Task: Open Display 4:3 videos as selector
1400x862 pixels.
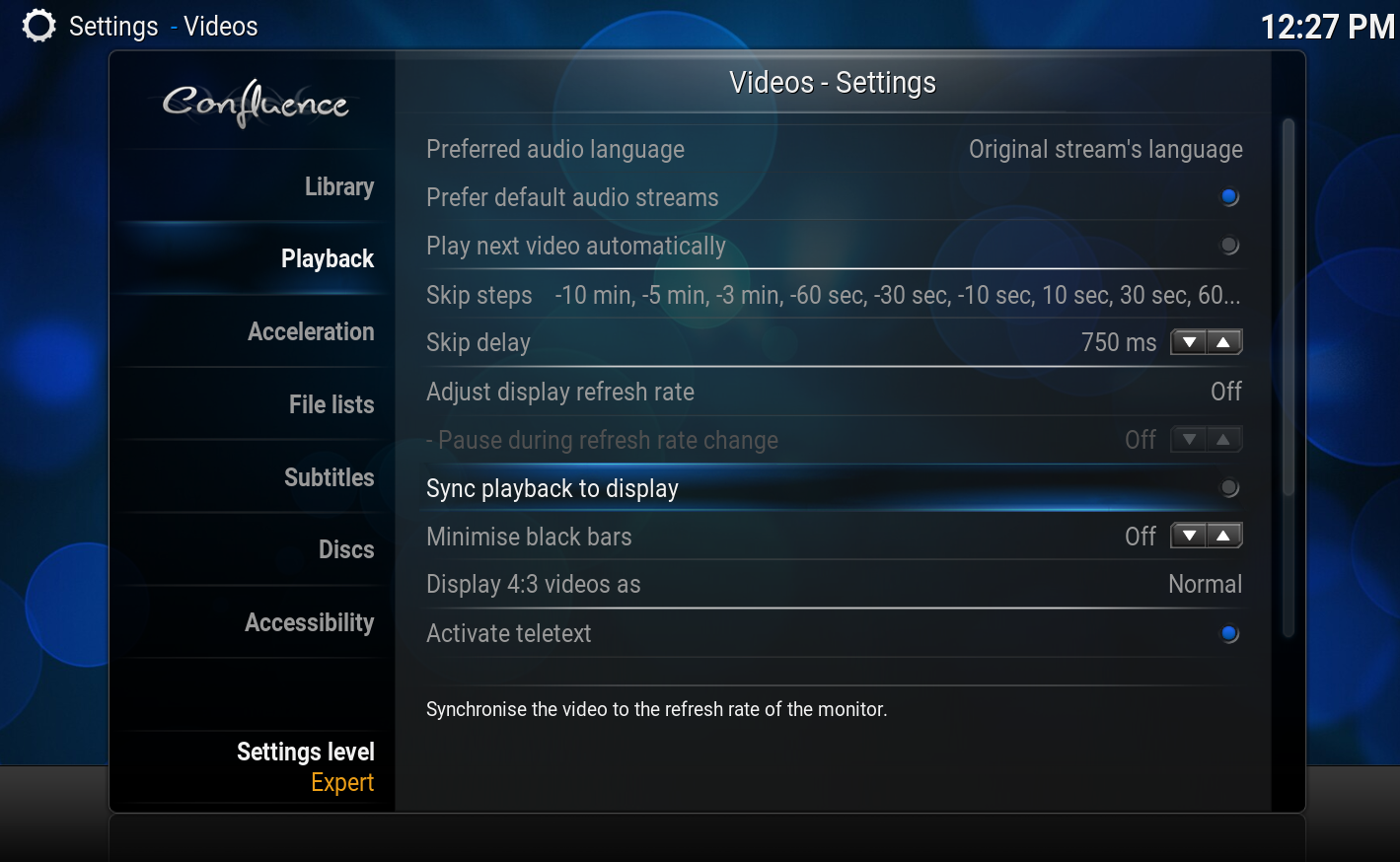Action: pos(834,584)
